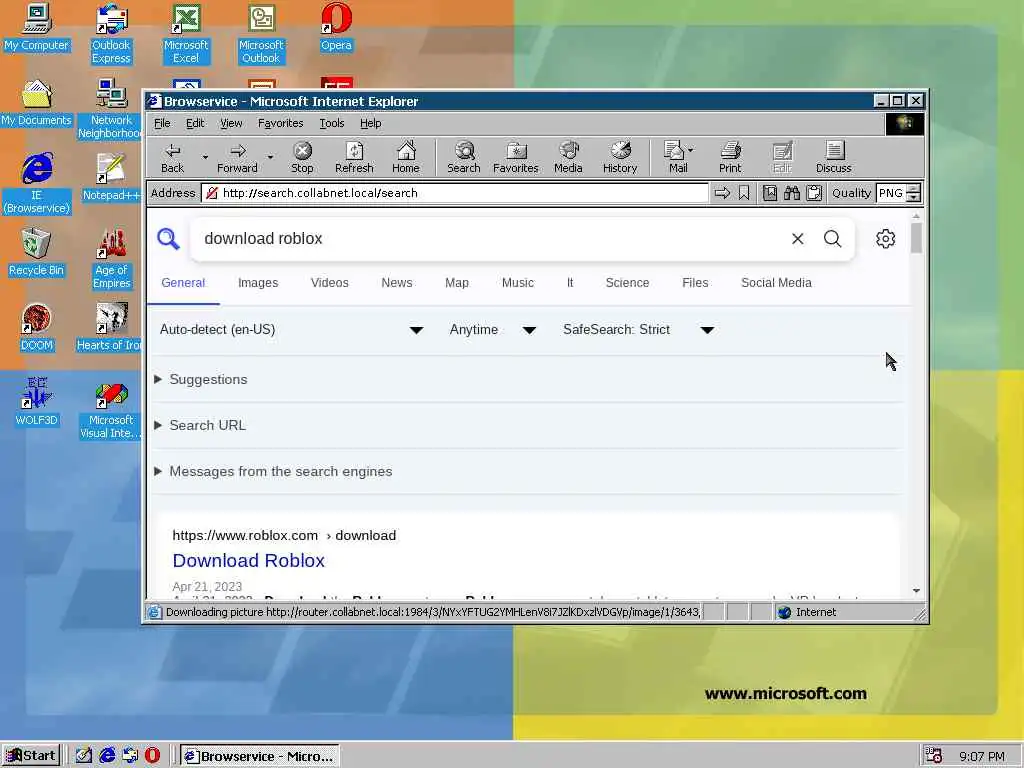1024x768 pixels.
Task: Open the Media toolbar button
Action: (x=568, y=158)
